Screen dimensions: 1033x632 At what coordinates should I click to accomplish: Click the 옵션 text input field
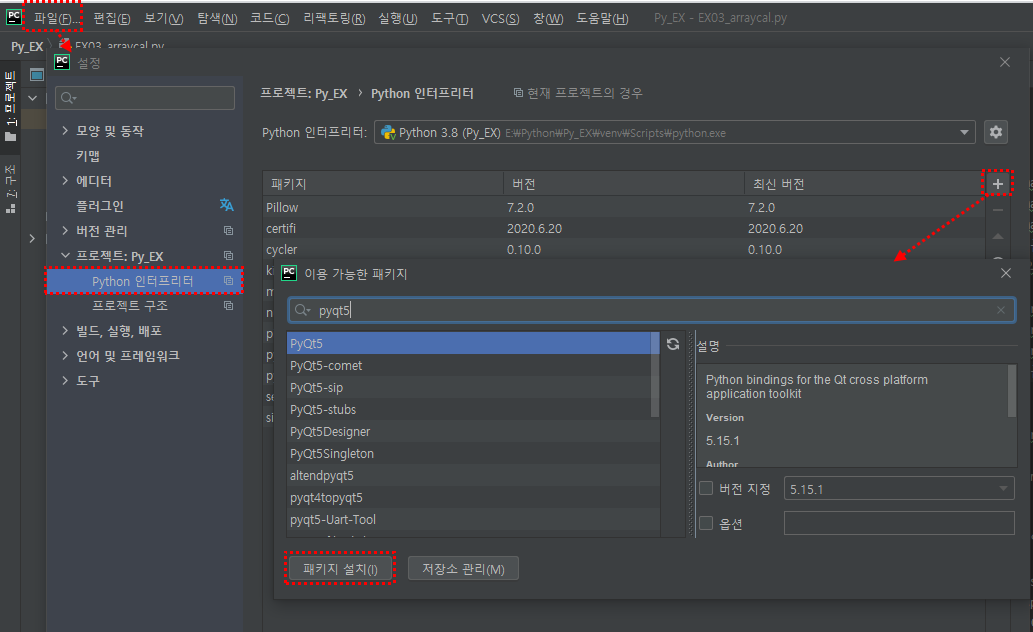point(899,523)
